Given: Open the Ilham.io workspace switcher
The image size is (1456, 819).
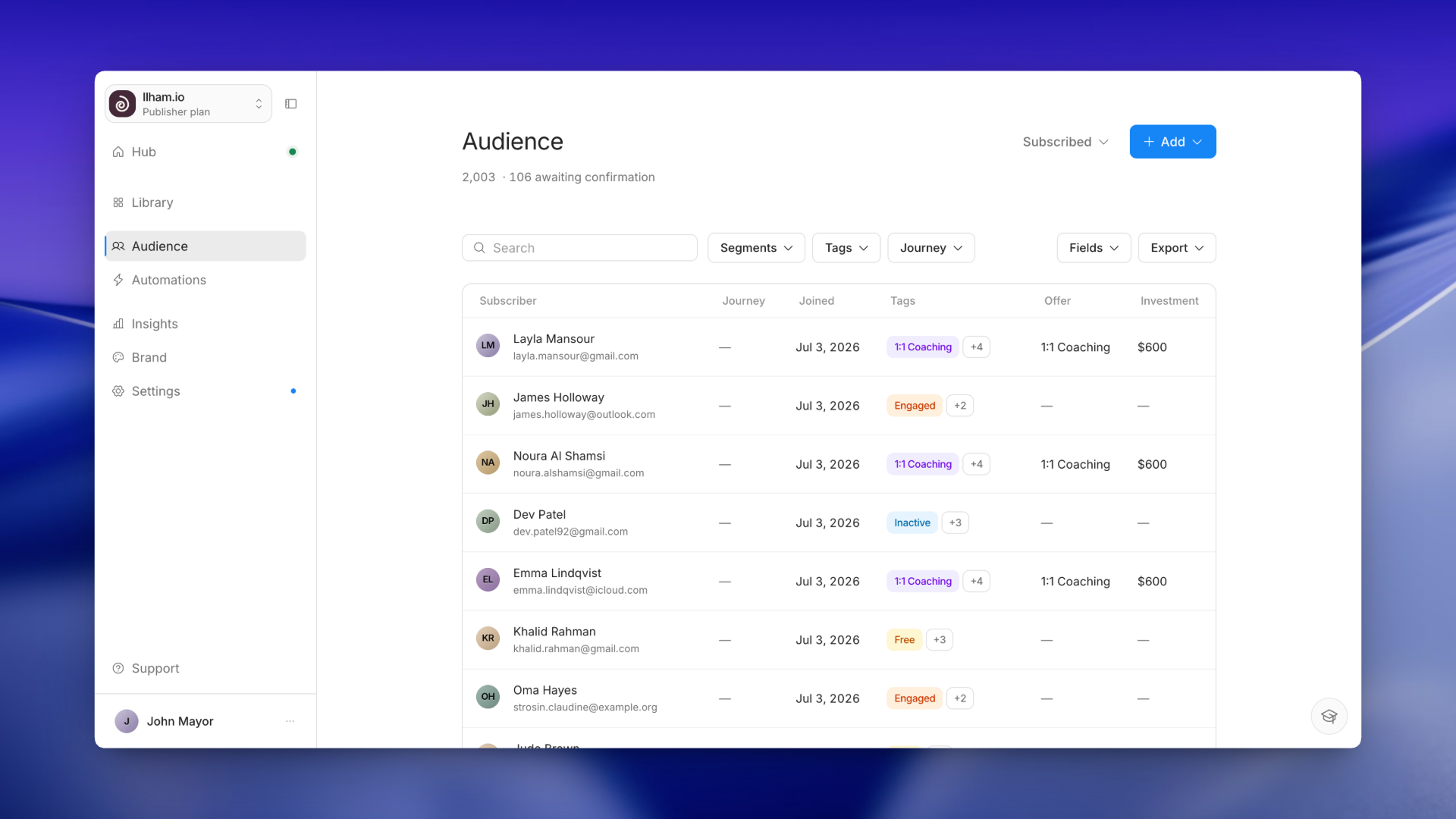Looking at the screenshot, I should pyautogui.click(x=189, y=104).
